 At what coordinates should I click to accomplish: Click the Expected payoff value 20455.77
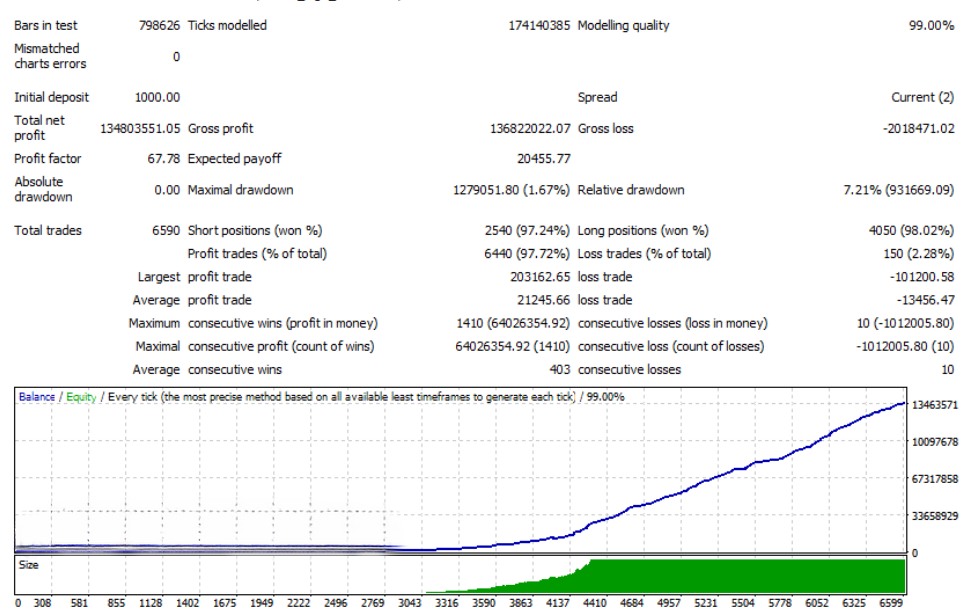tap(543, 159)
